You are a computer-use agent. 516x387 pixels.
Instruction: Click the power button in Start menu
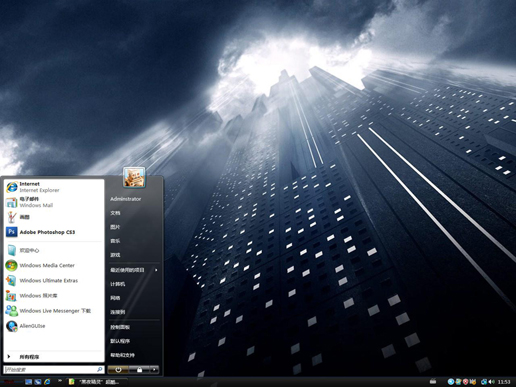[118, 370]
